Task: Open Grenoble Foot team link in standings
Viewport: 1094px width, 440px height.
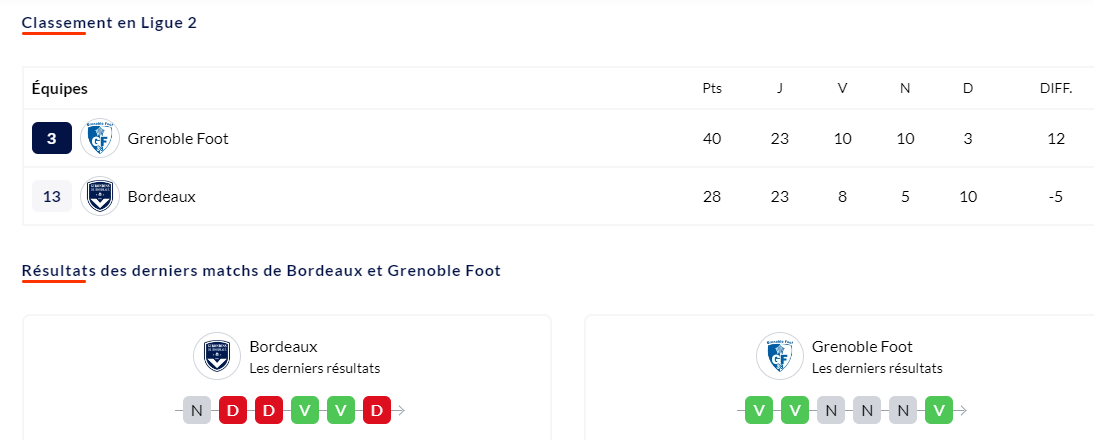Action: (x=178, y=138)
